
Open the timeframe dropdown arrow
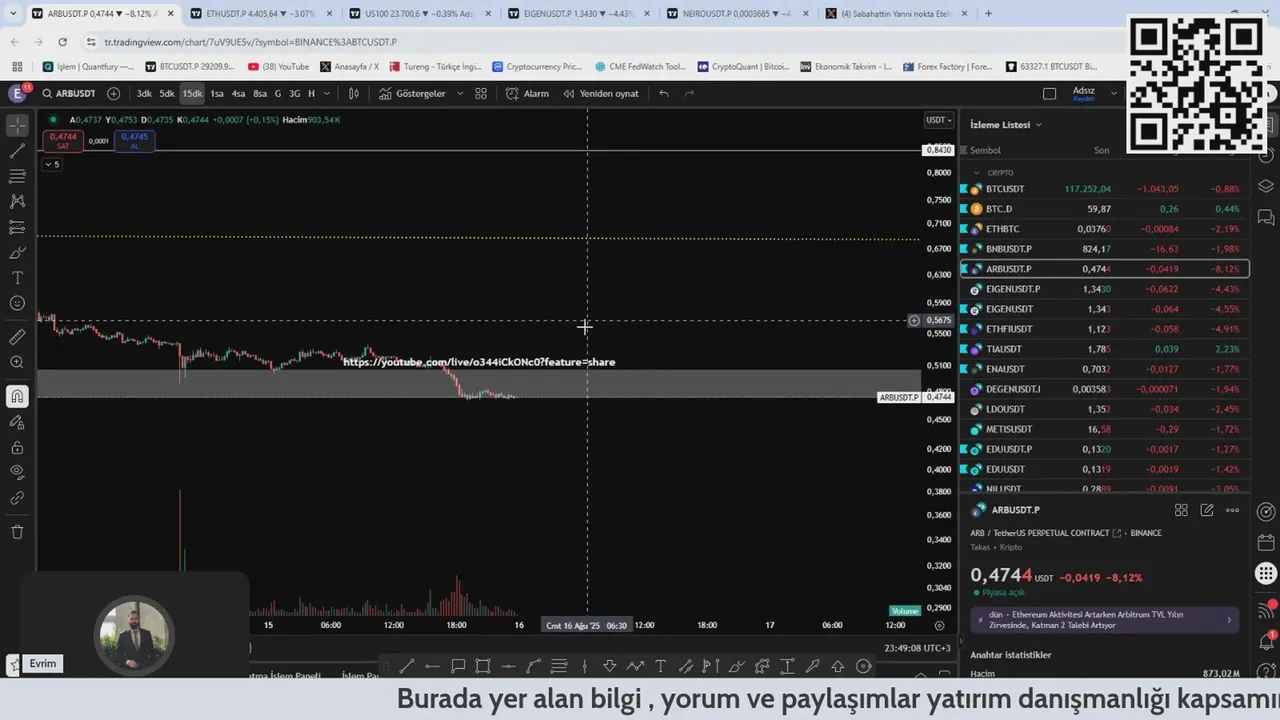(326, 93)
